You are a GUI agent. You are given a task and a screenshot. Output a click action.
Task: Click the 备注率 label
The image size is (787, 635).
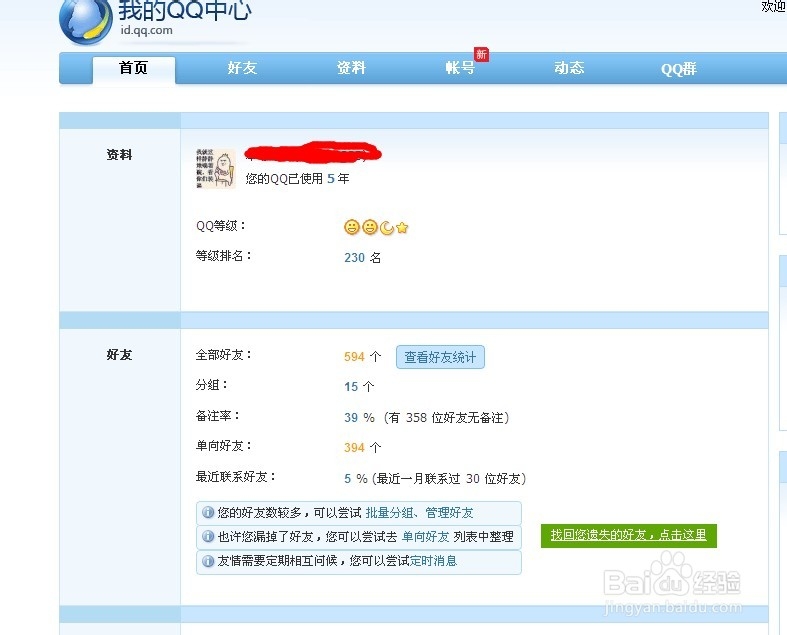pyautogui.click(x=217, y=416)
